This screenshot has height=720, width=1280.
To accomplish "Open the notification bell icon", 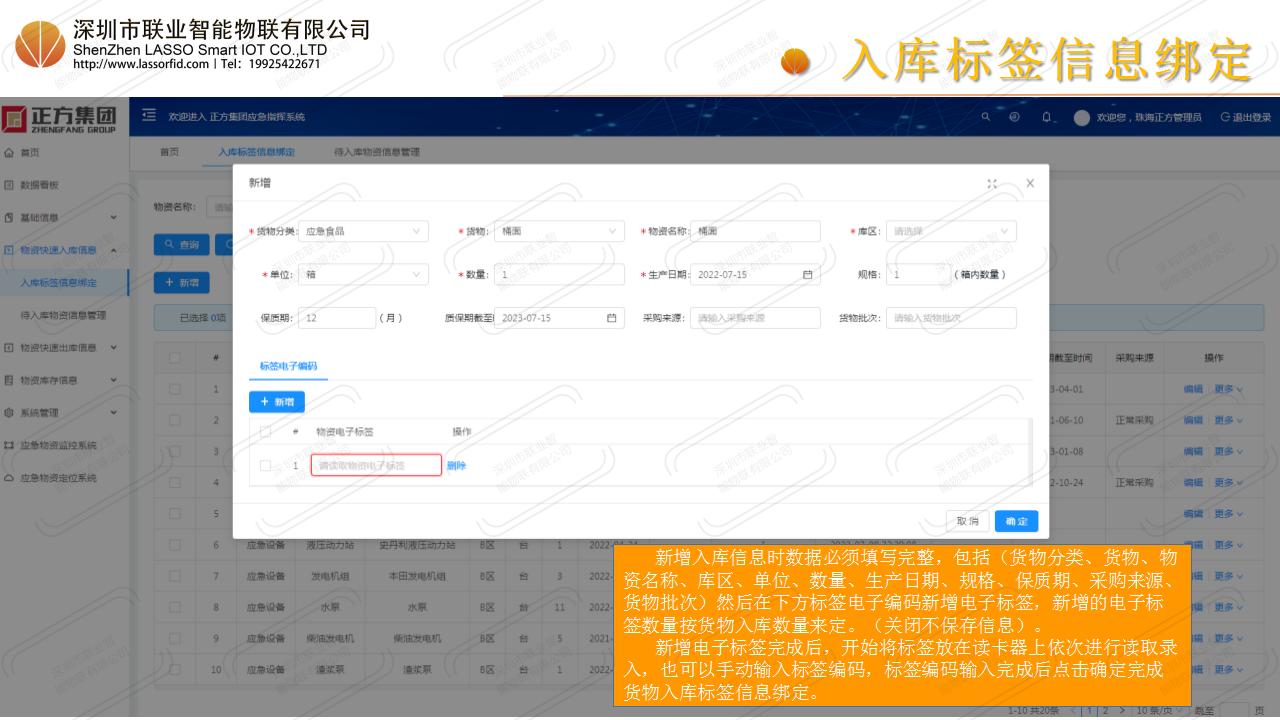I will pos(1045,117).
